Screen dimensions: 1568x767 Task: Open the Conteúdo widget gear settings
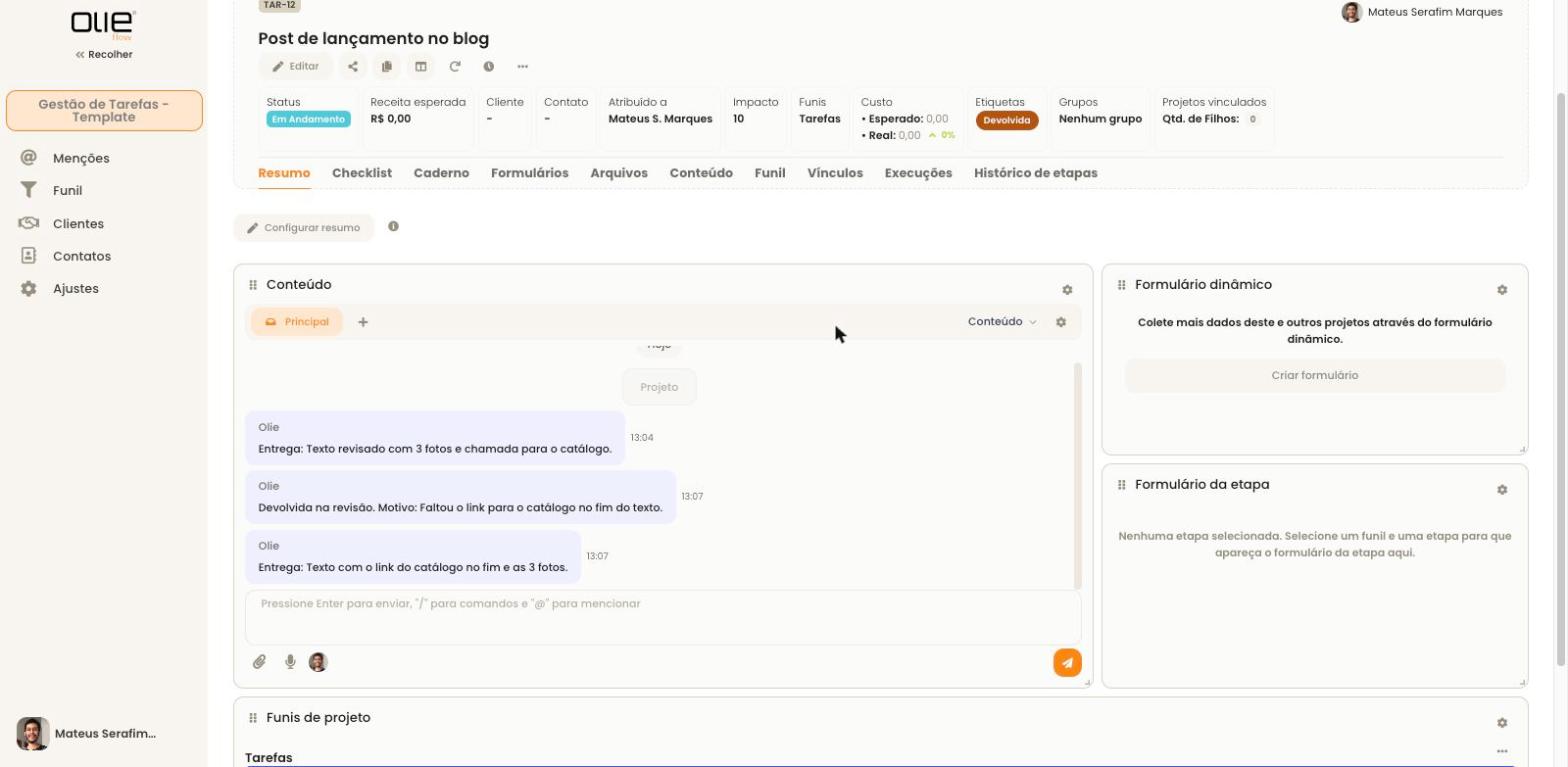(1067, 290)
